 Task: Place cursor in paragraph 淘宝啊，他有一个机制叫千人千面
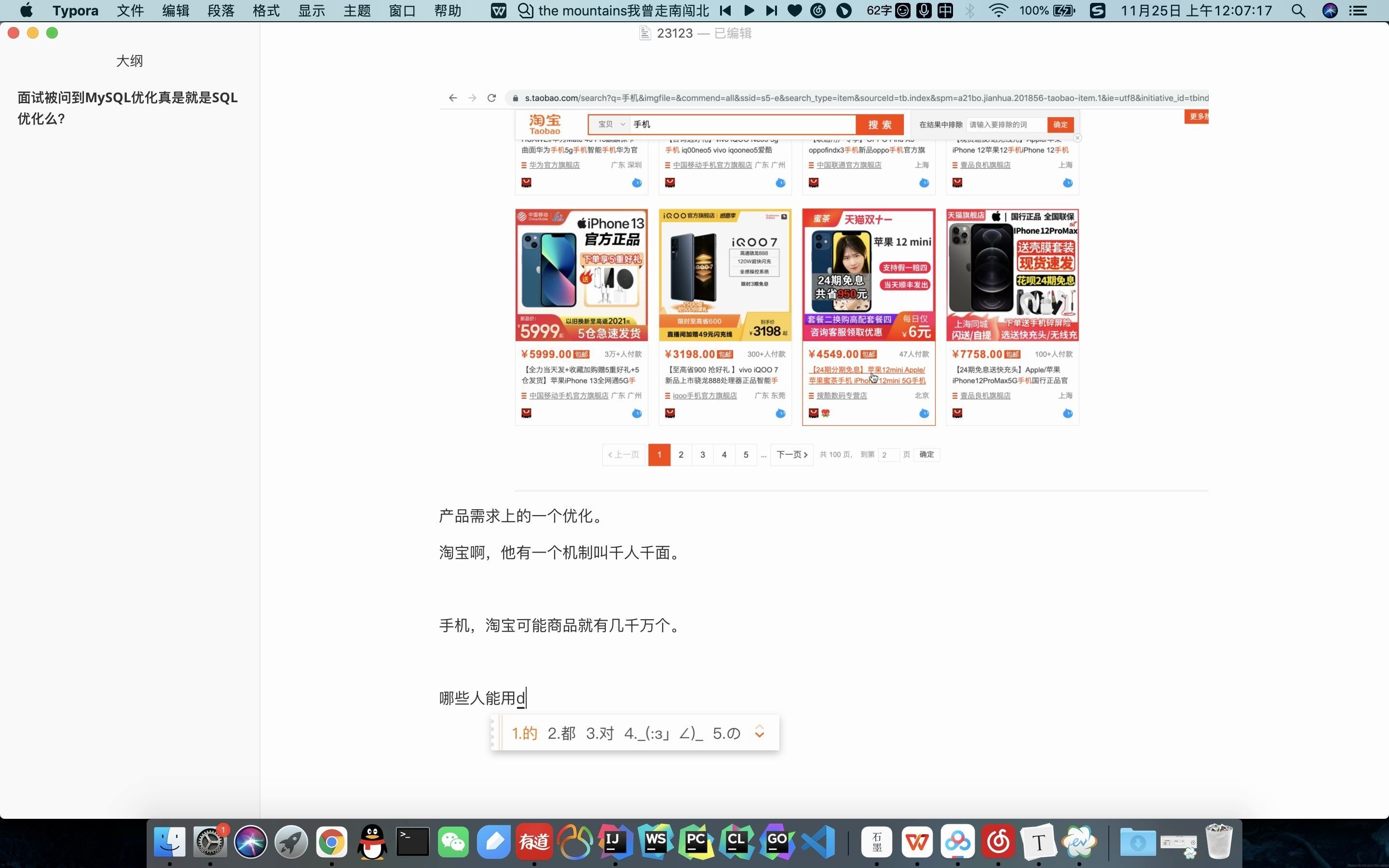[560, 553]
